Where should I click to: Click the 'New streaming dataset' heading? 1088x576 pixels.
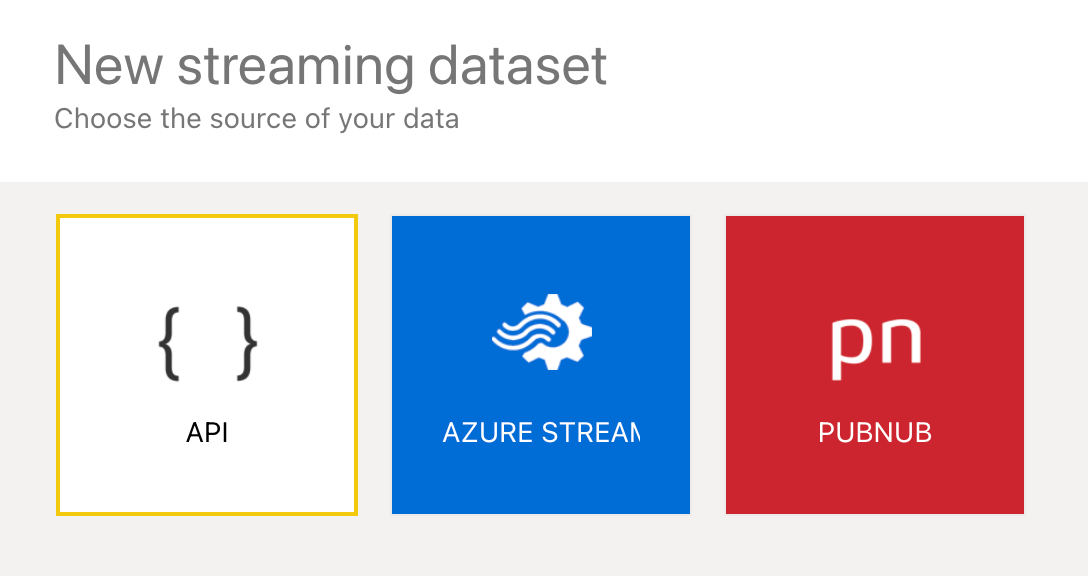pos(331,65)
